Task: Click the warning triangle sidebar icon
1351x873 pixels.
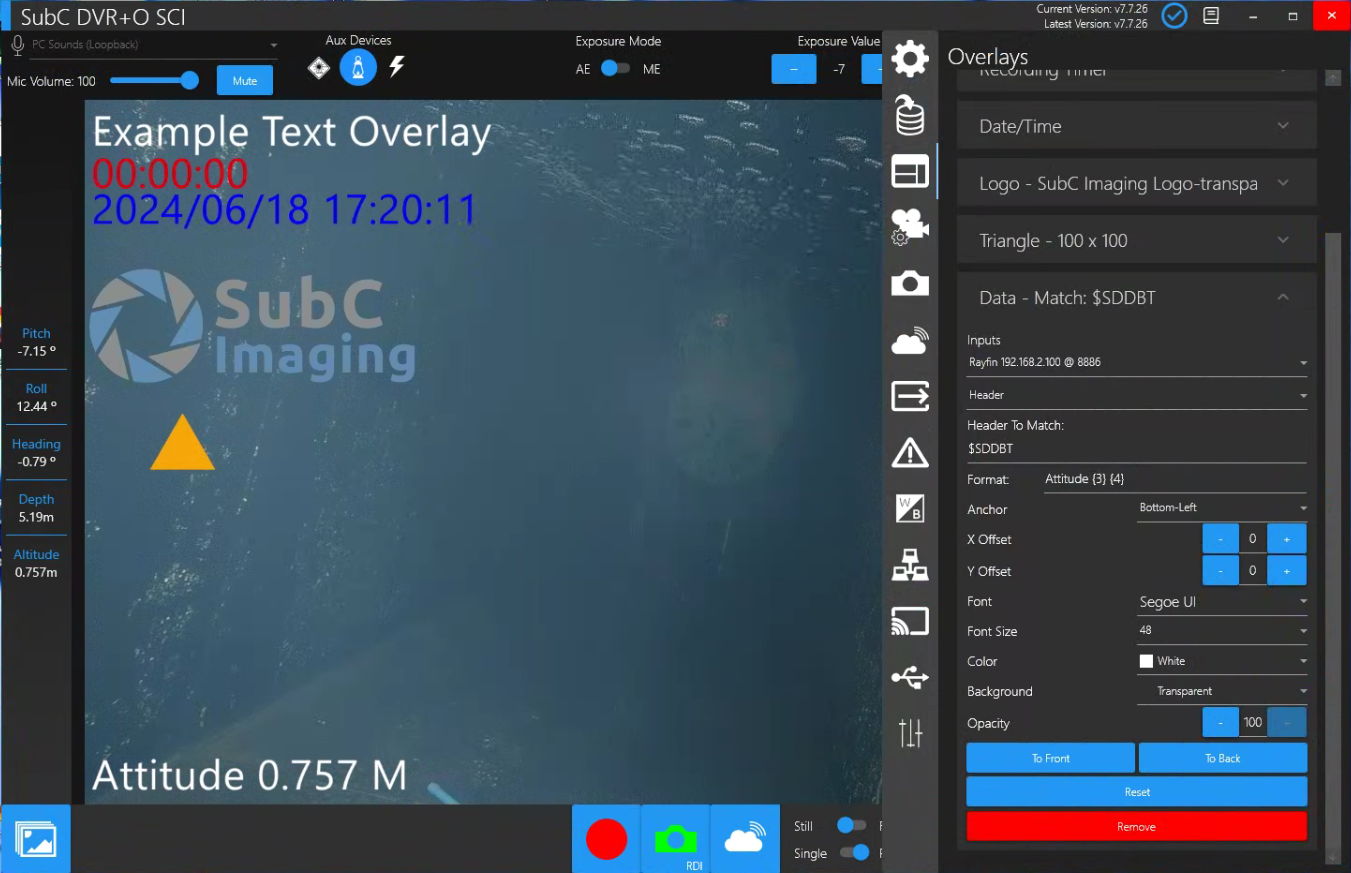Action: pos(909,453)
